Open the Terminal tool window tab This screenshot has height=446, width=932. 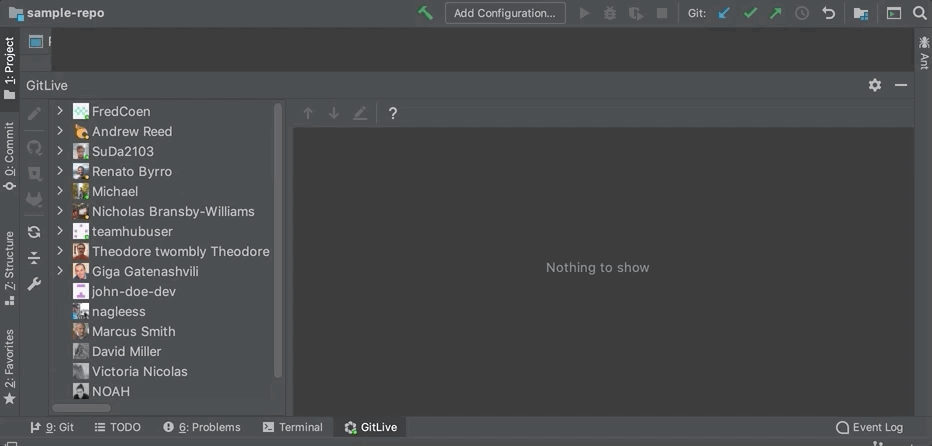coord(293,427)
